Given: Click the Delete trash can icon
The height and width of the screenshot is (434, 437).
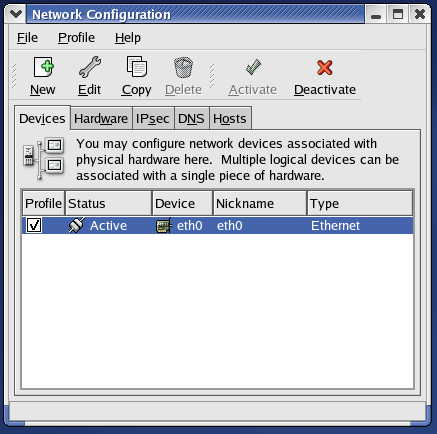Looking at the screenshot, I should (183, 67).
